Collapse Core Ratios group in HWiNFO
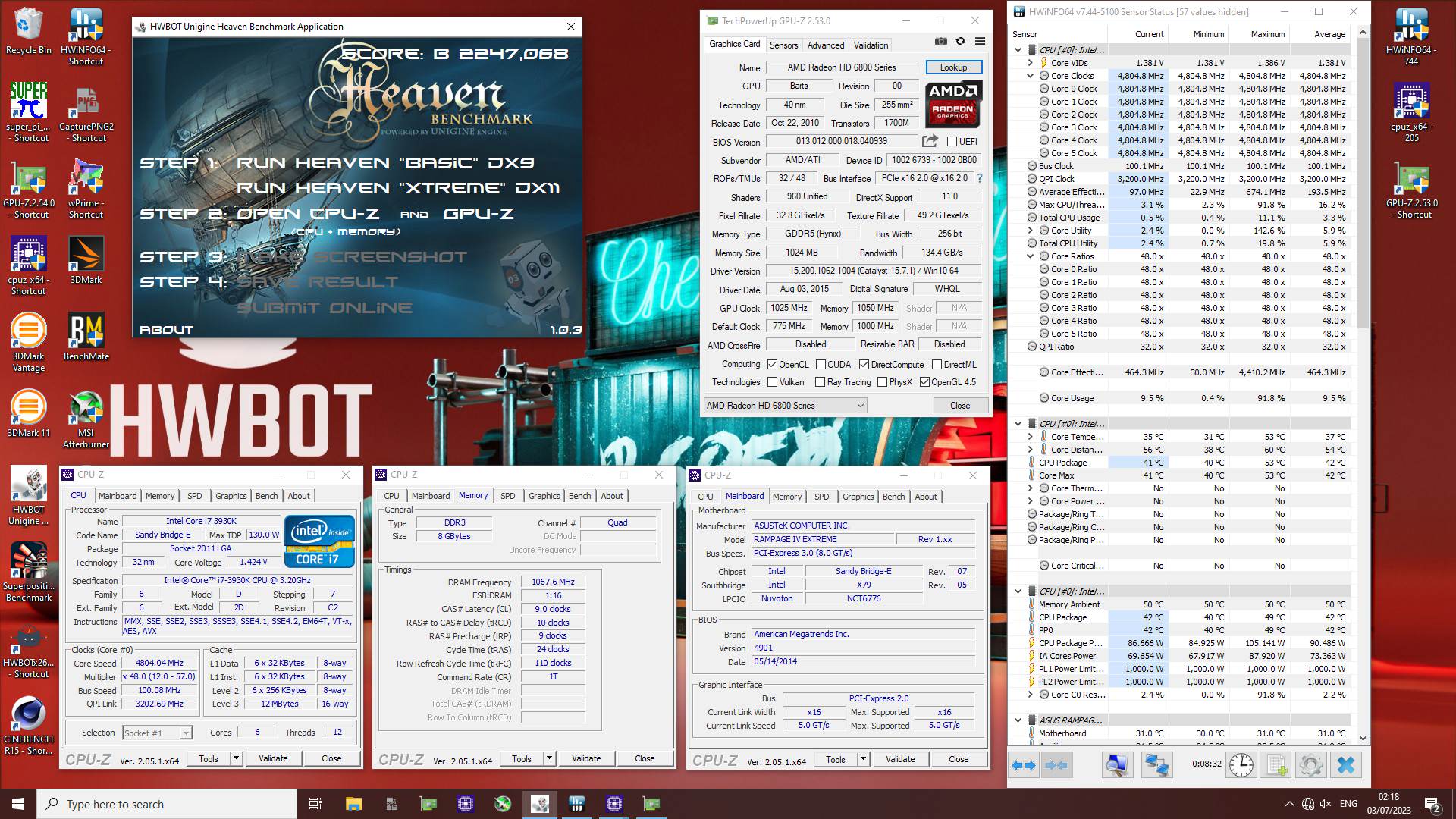Viewport: 1456px width, 819px height. click(1031, 256)
